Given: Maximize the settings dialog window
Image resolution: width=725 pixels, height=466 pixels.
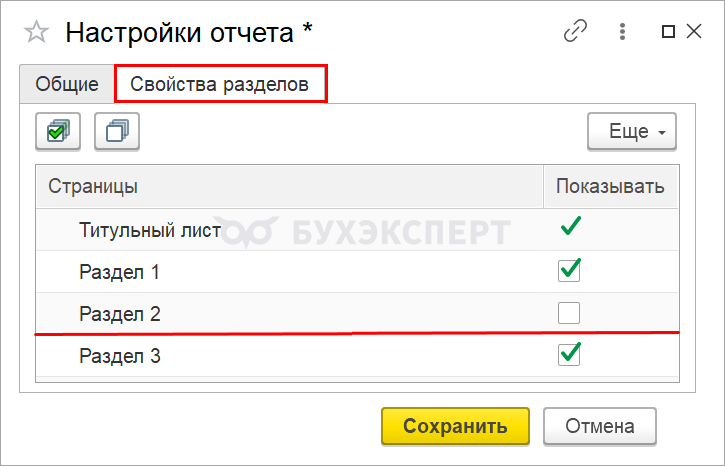Looking at the screenshot, I should coord(668,32).
